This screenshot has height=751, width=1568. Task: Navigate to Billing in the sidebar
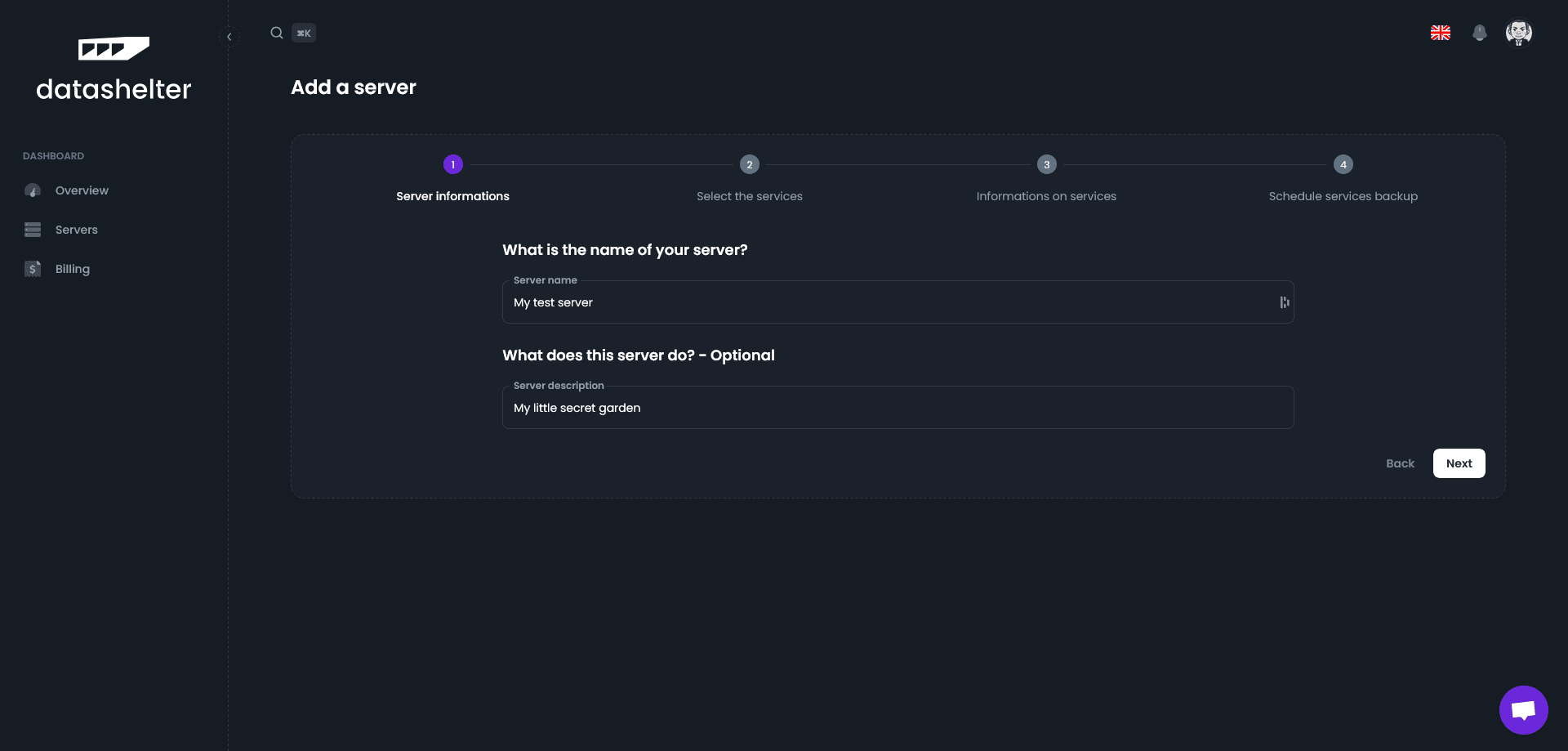point(72,268)
